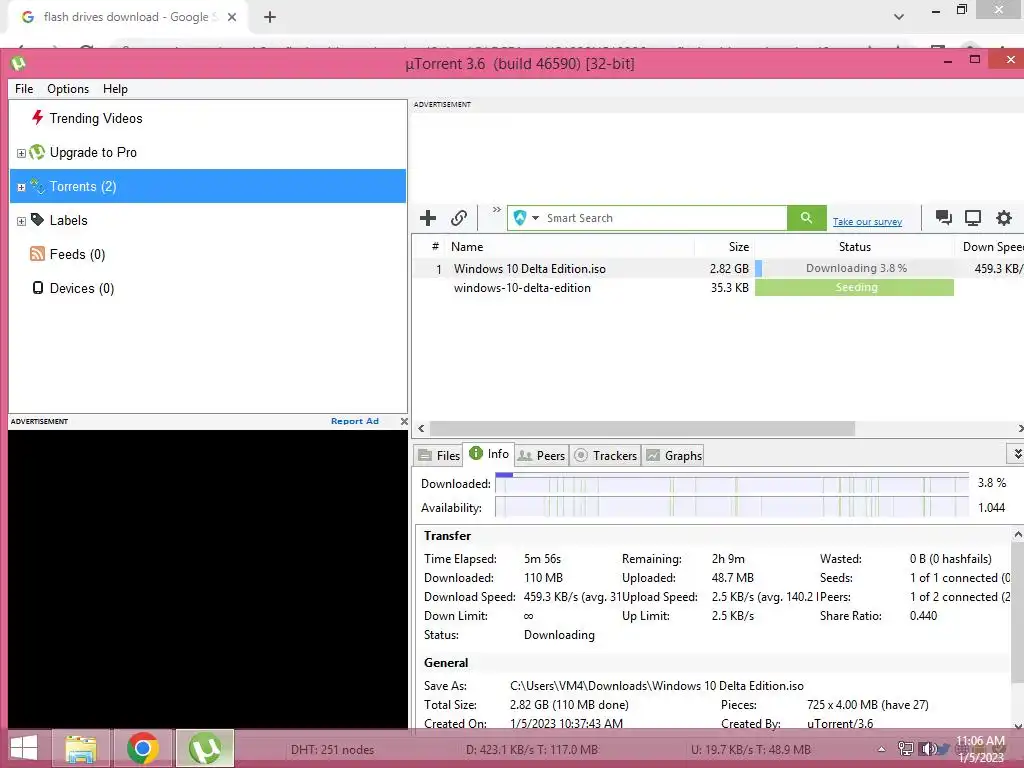Viewport: 1024px width, 768px height.
Task: Click the download speed status bar entry
Action: (532, 750)
